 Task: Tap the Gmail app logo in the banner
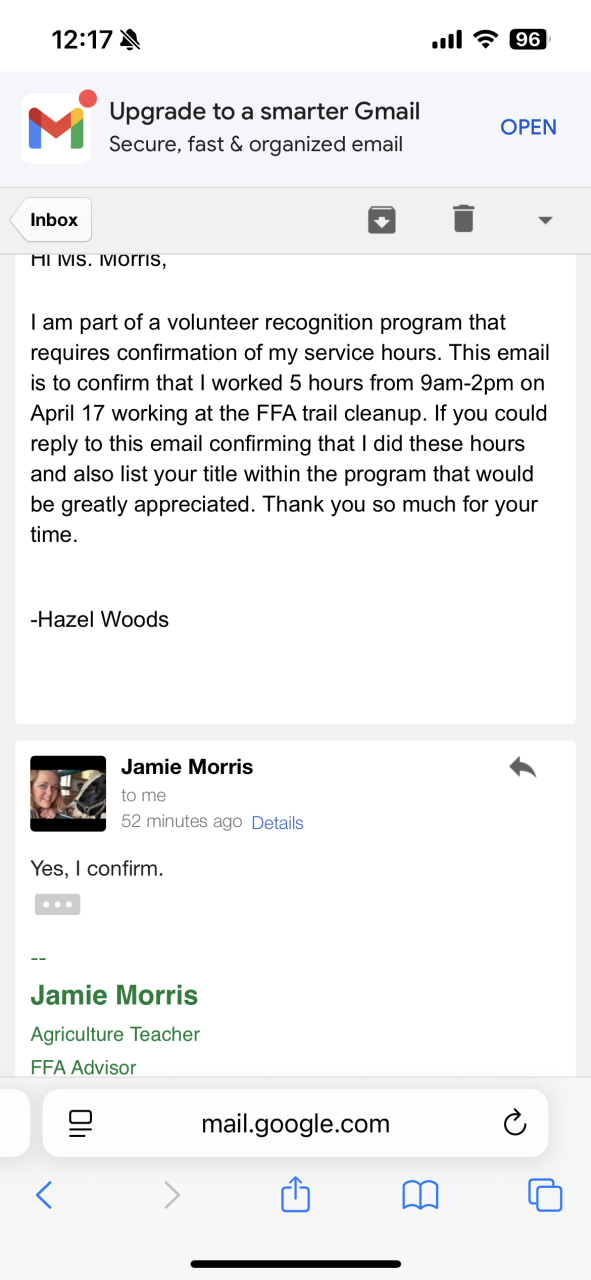coord(56,126)
